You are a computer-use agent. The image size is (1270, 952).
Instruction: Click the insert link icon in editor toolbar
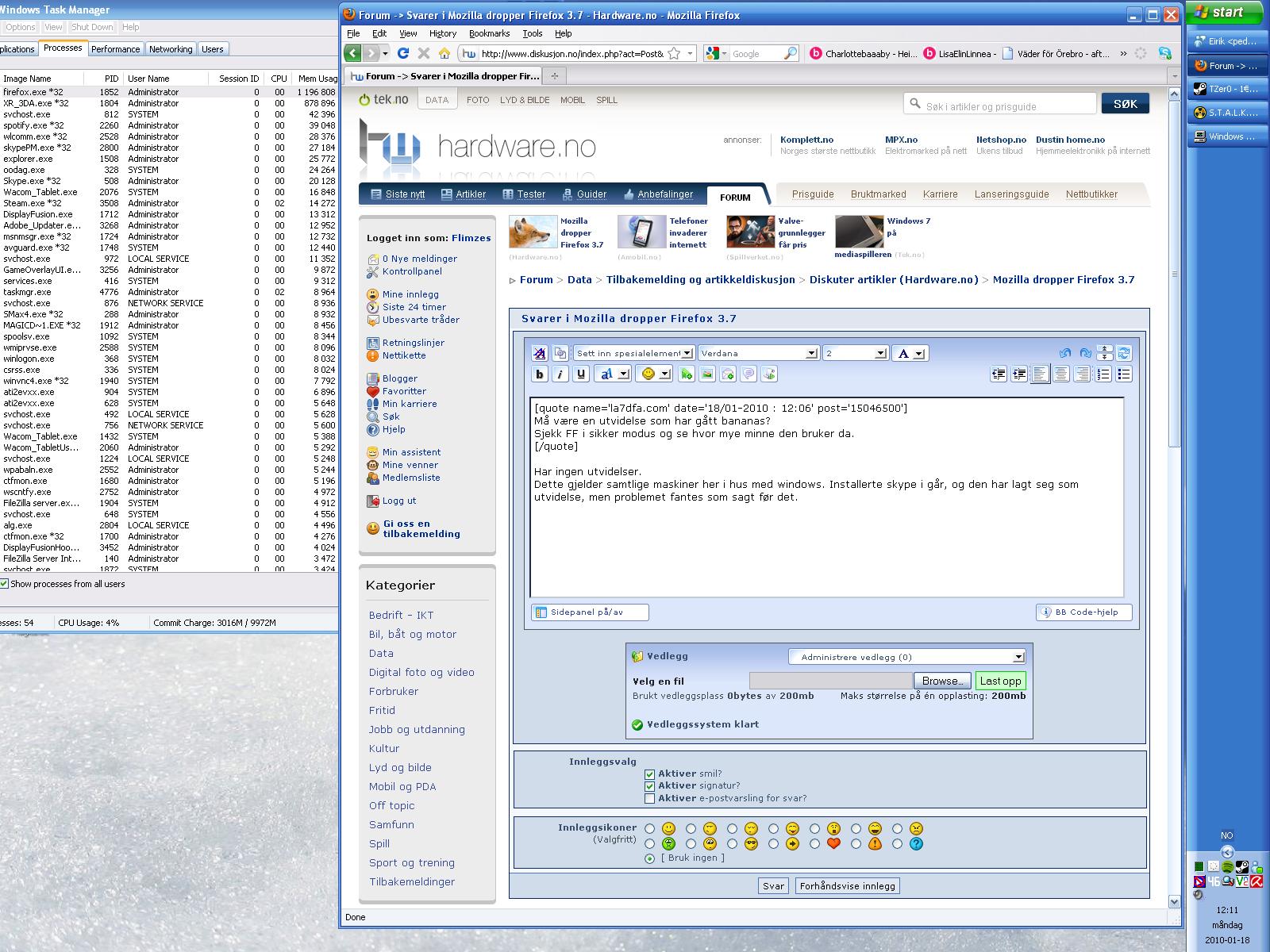pyautogui.click(x=686, y=374)
